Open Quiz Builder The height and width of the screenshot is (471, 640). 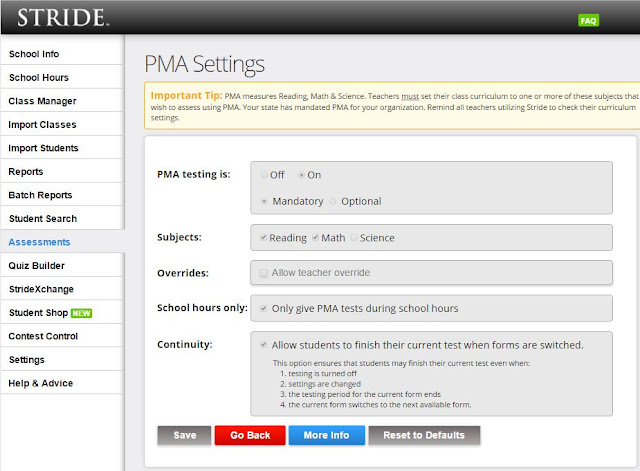point(62,266)
